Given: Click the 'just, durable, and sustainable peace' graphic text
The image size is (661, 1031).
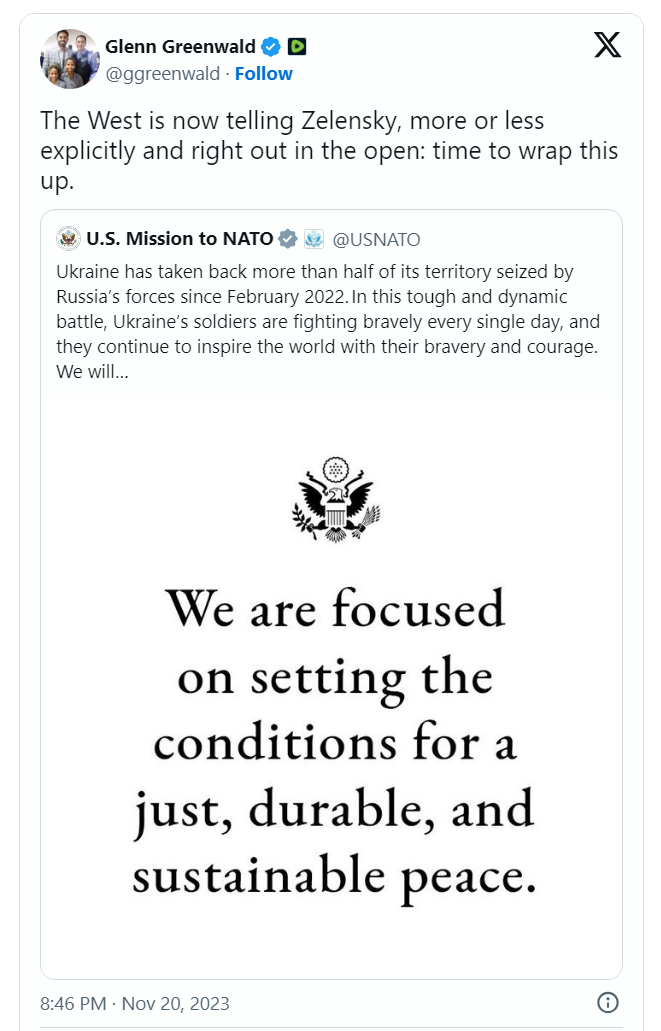Looking at the screenshot, I should click(x=334, y=842).
